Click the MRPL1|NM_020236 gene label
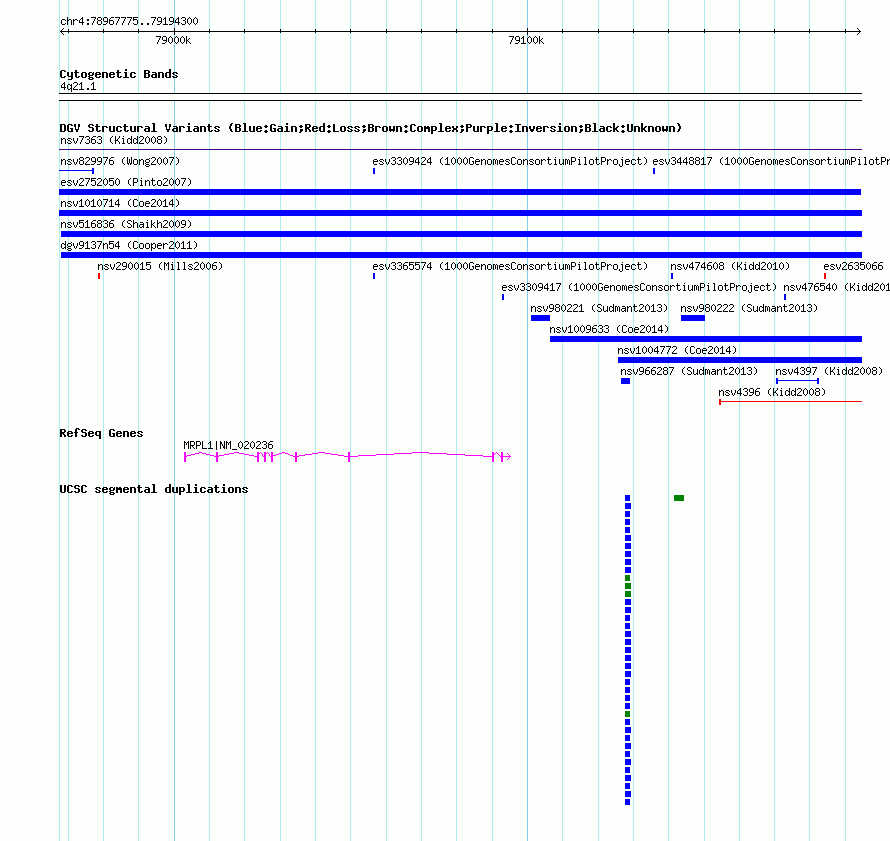The image size is (890, 841). coord(228,445)
